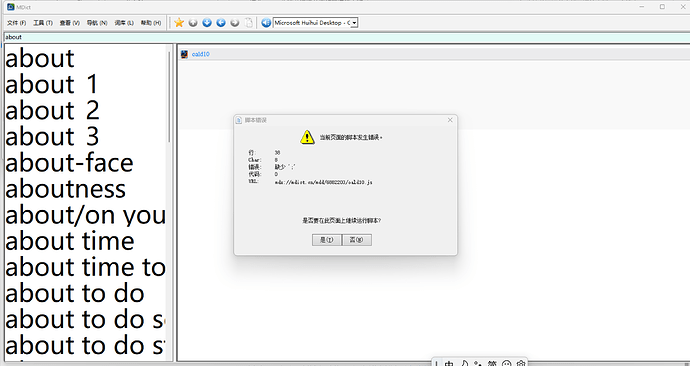The width and height of the screenshot is (690, 366).
Task: Click the speaker pronunciation icon
Action: [x=266, y=23]
